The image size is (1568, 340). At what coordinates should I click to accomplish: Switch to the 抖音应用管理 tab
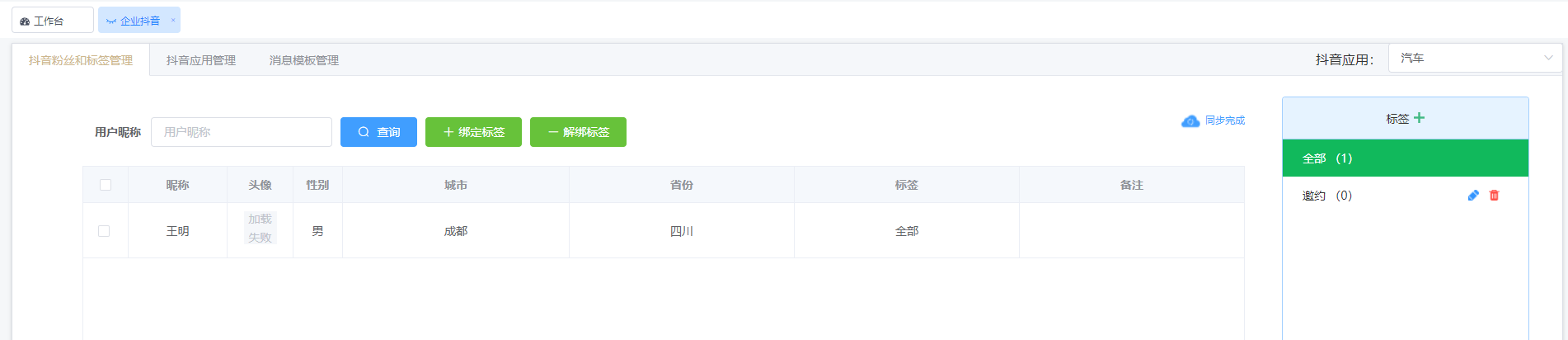(x=200, y=60)
